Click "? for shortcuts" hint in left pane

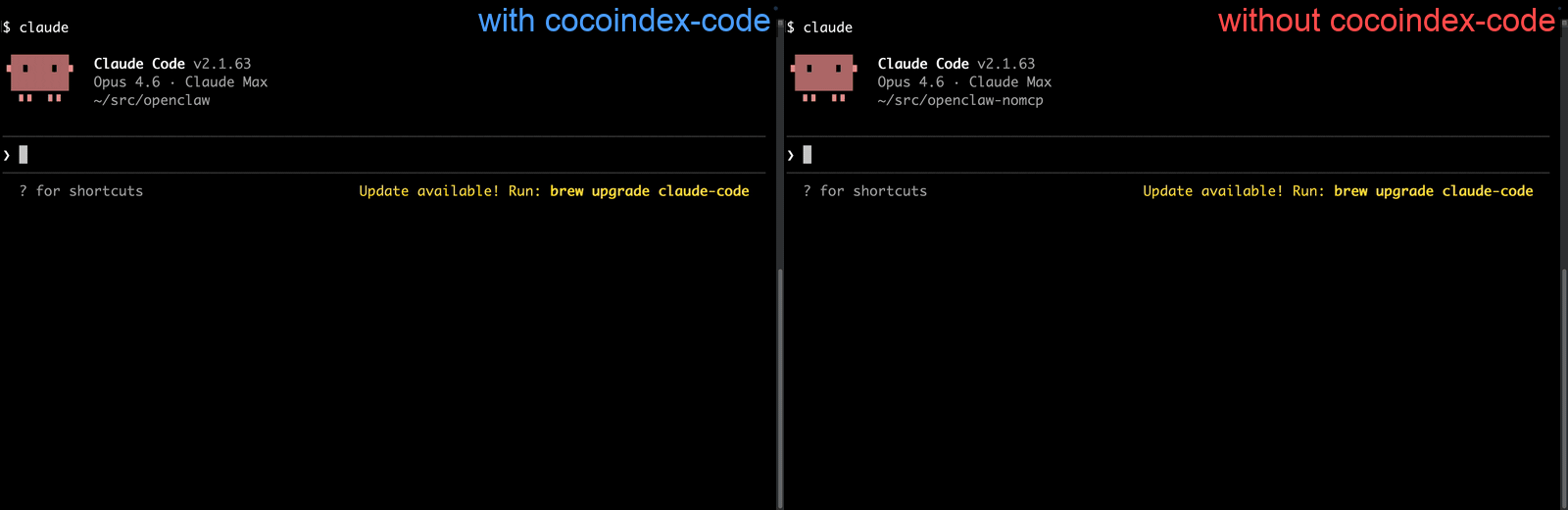tap(81, 191)
